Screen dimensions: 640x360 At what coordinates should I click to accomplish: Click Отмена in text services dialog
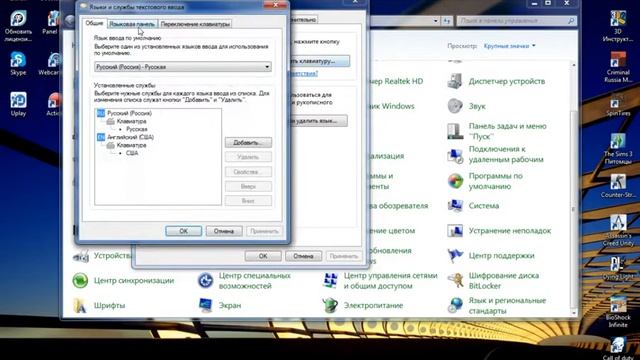[x=224, y=231]
